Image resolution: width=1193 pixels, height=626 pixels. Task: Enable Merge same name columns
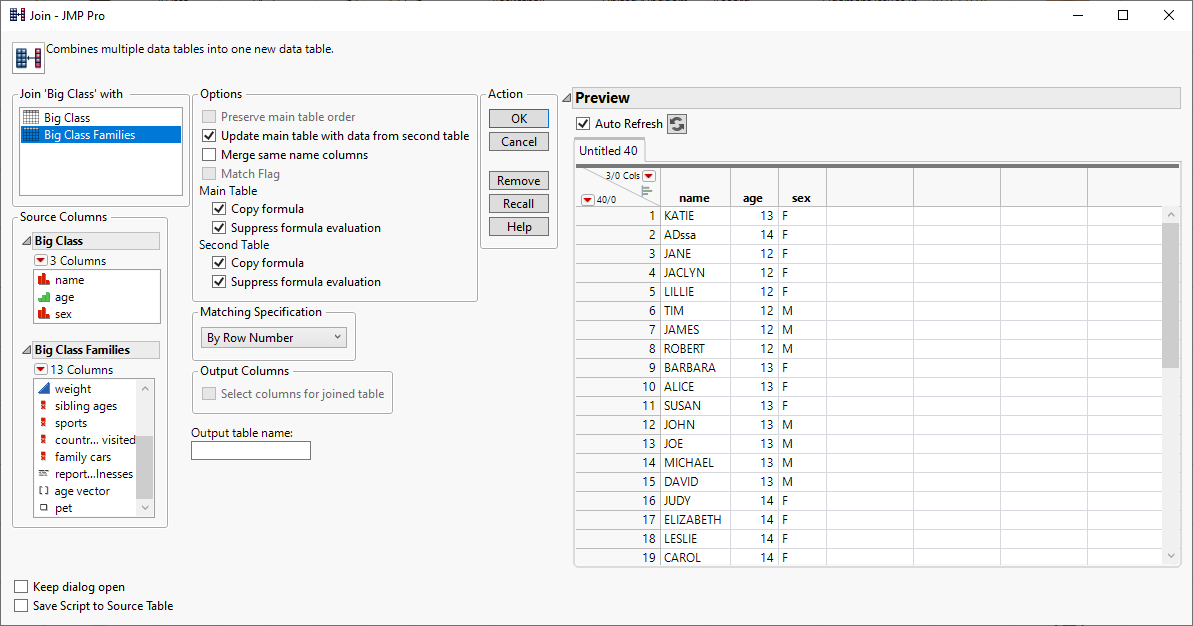pos(209,155)
